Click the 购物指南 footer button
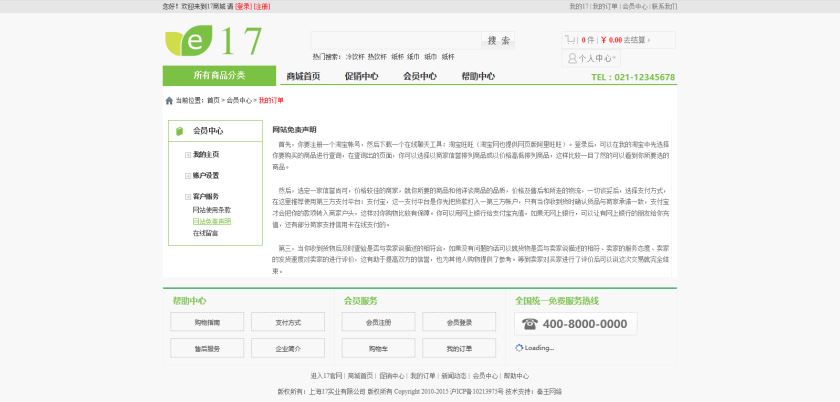Screen dimensions: 840x402 (207, 322)
